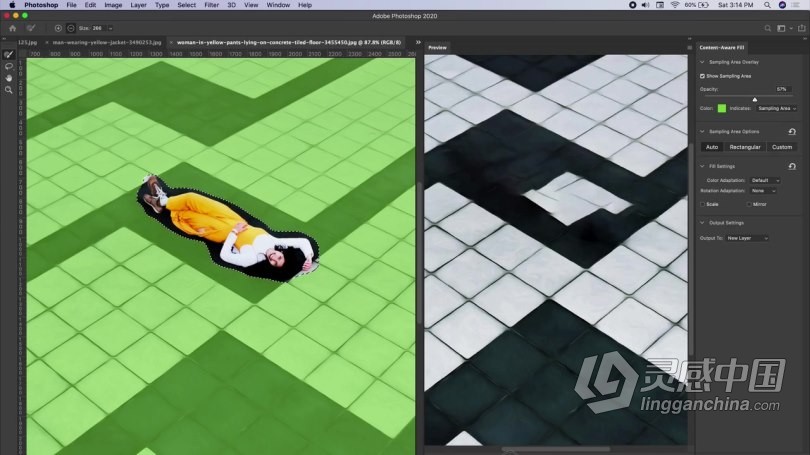810x455 pixels.
Task: Reset the Sampling Area Options settings
Action: (792, 131)
